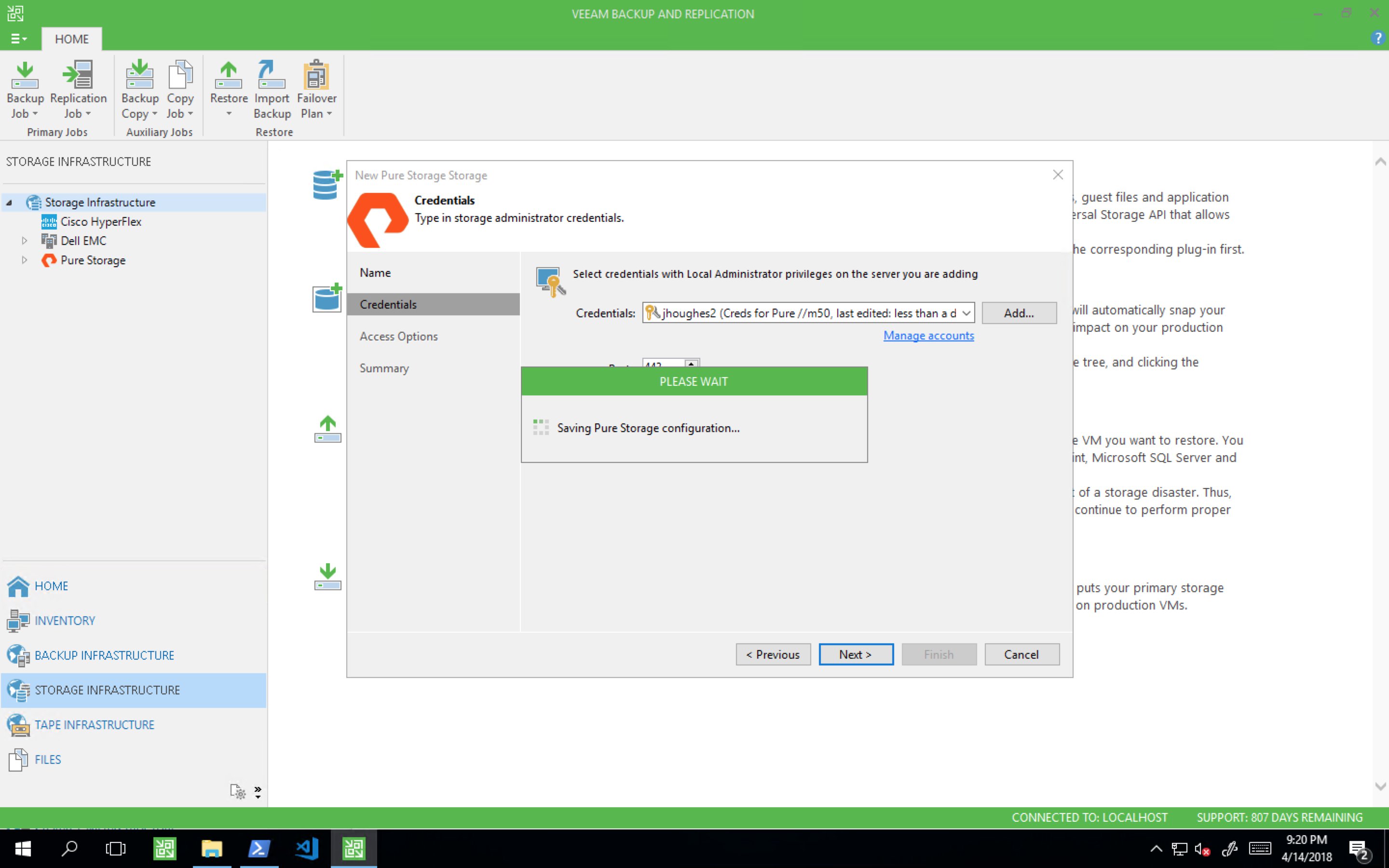Click the Restore dropdown arrow
Screen dimensions: 1389x868
pos(229,114)
